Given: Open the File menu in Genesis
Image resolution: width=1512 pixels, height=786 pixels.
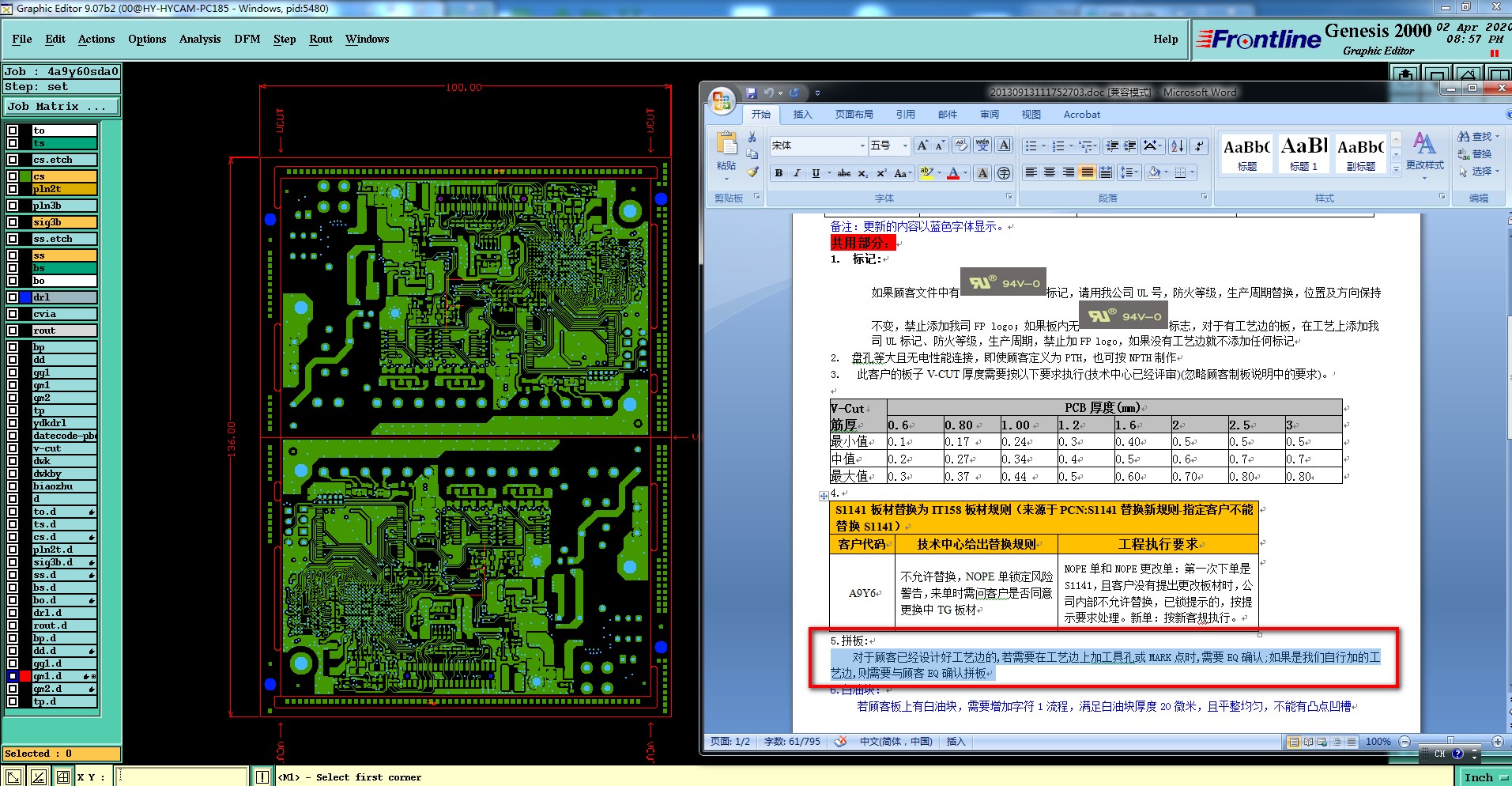Looking at the screenshot, I should tap(22, 39).
